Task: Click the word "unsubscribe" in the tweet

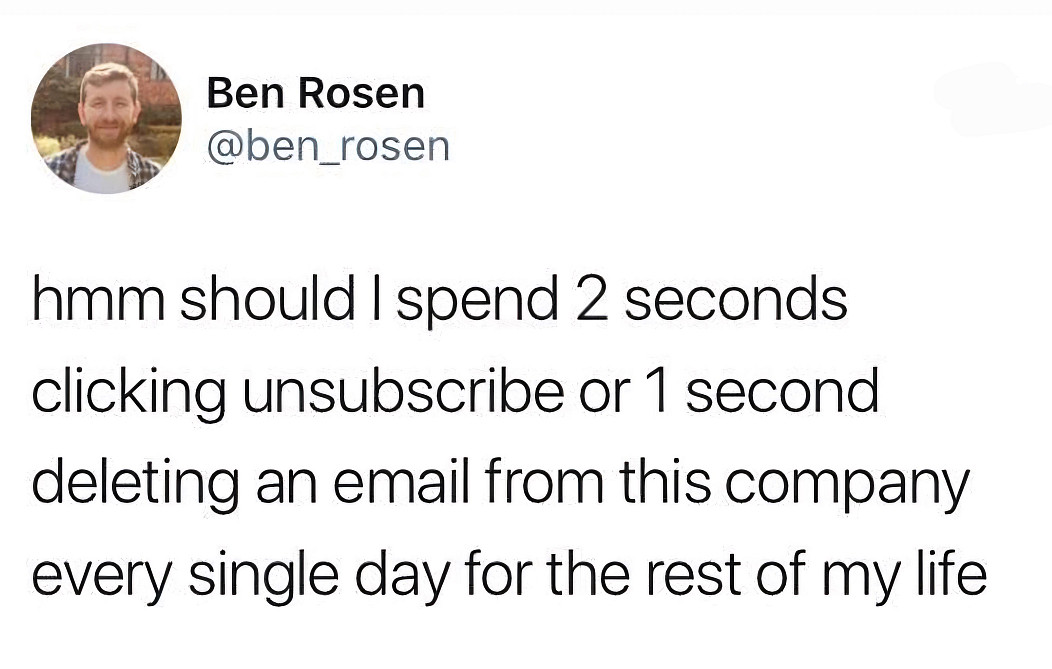Action: click(x=398, y=391)
